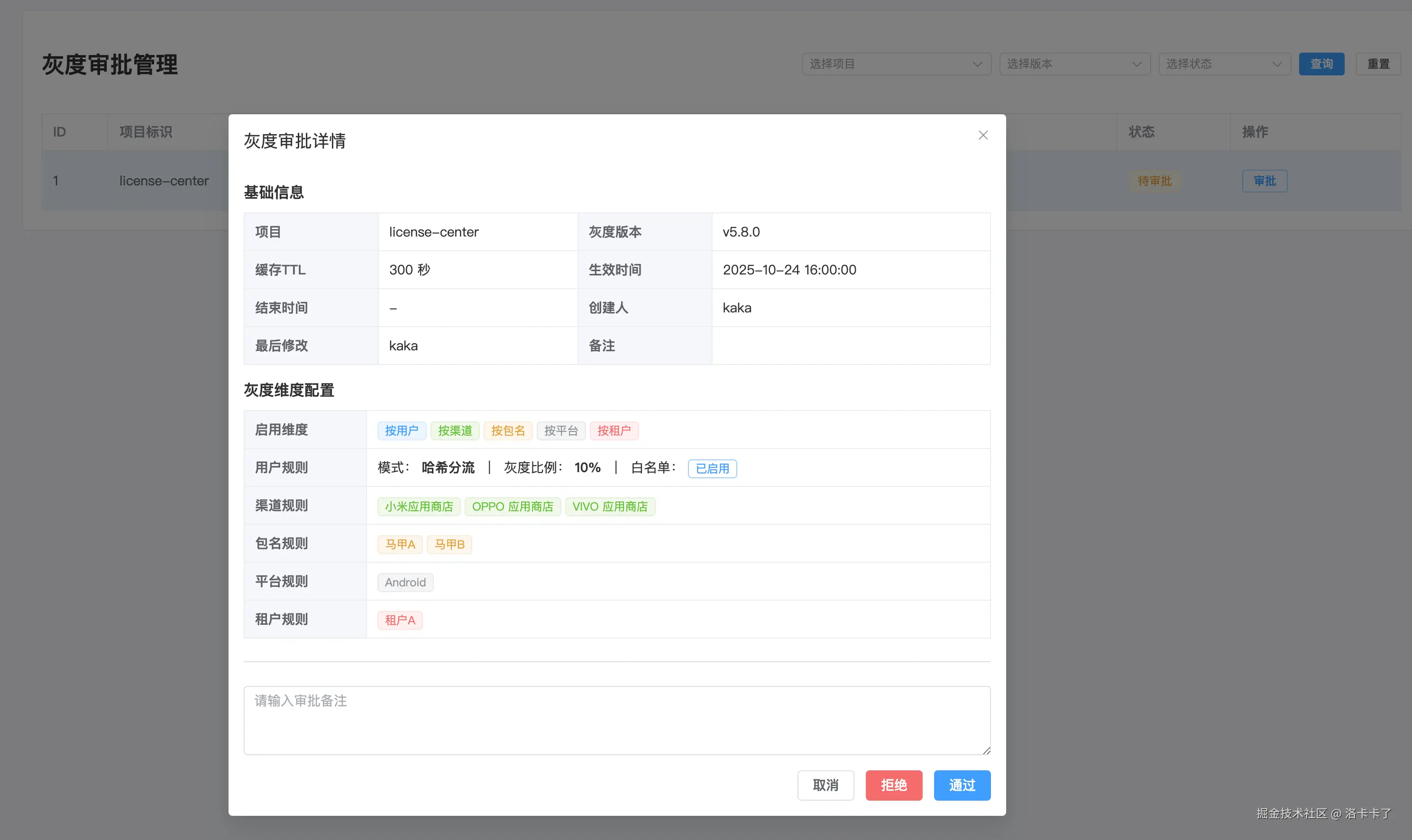Viewport: 1412px width, 840px height.
Task: Click the red 拒绝 reject button
Action: (x=893, y=785)
